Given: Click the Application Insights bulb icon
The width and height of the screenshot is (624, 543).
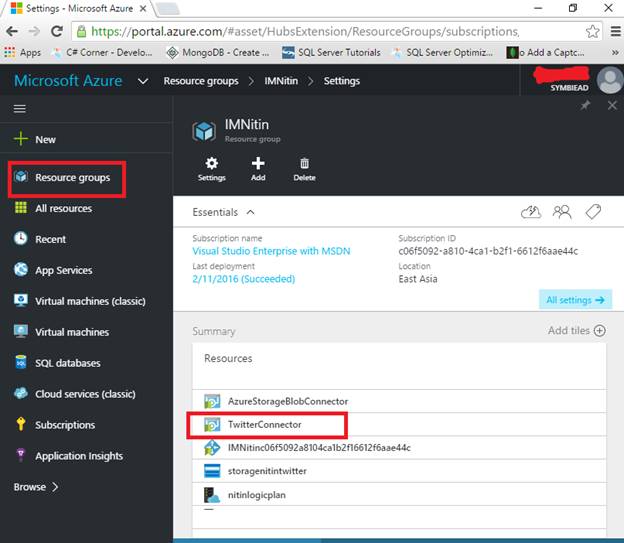Looking at the screenshot, I should pos(21,455).
